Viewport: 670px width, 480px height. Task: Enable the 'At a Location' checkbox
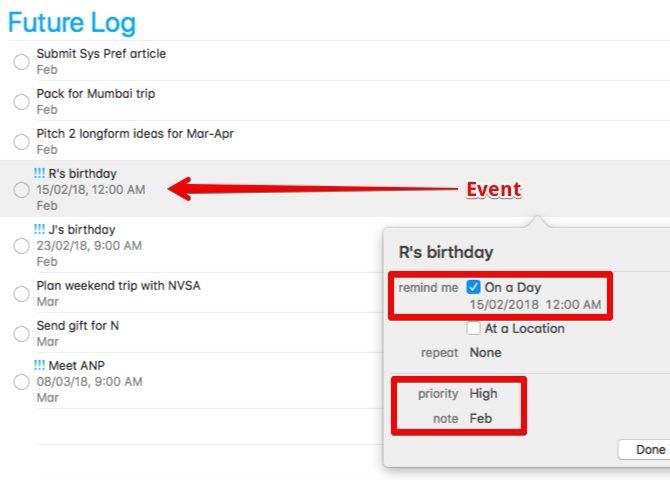[x=474, y=328]
